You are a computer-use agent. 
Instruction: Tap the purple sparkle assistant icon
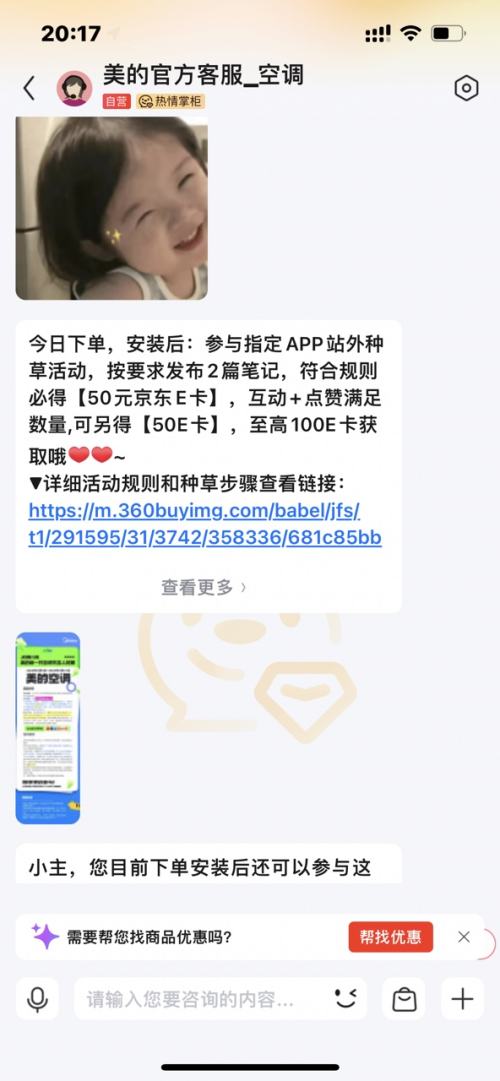click(45, 937)
